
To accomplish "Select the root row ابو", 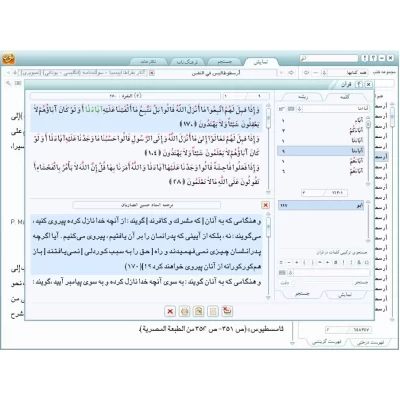I will pos(321,206).
